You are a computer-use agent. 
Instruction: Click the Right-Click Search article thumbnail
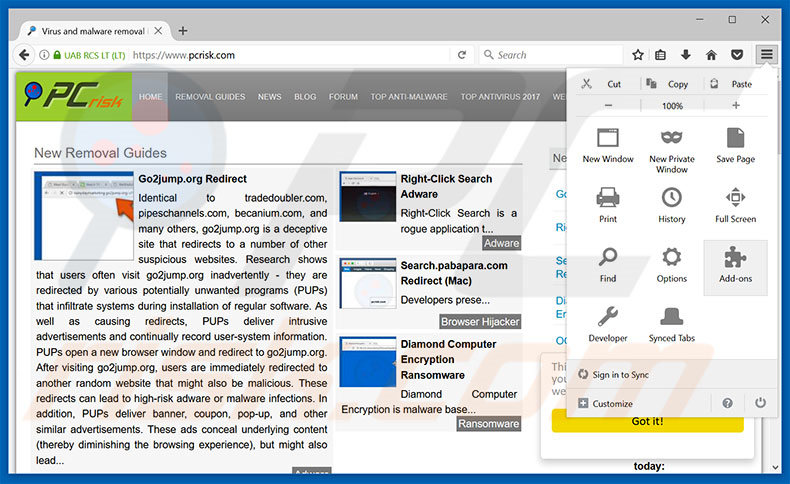click(x=368, y=196)
